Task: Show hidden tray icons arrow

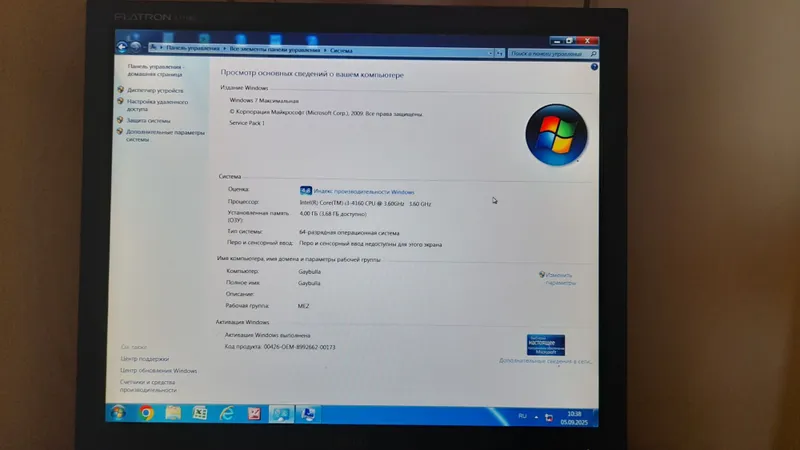Action: (536, 417)
